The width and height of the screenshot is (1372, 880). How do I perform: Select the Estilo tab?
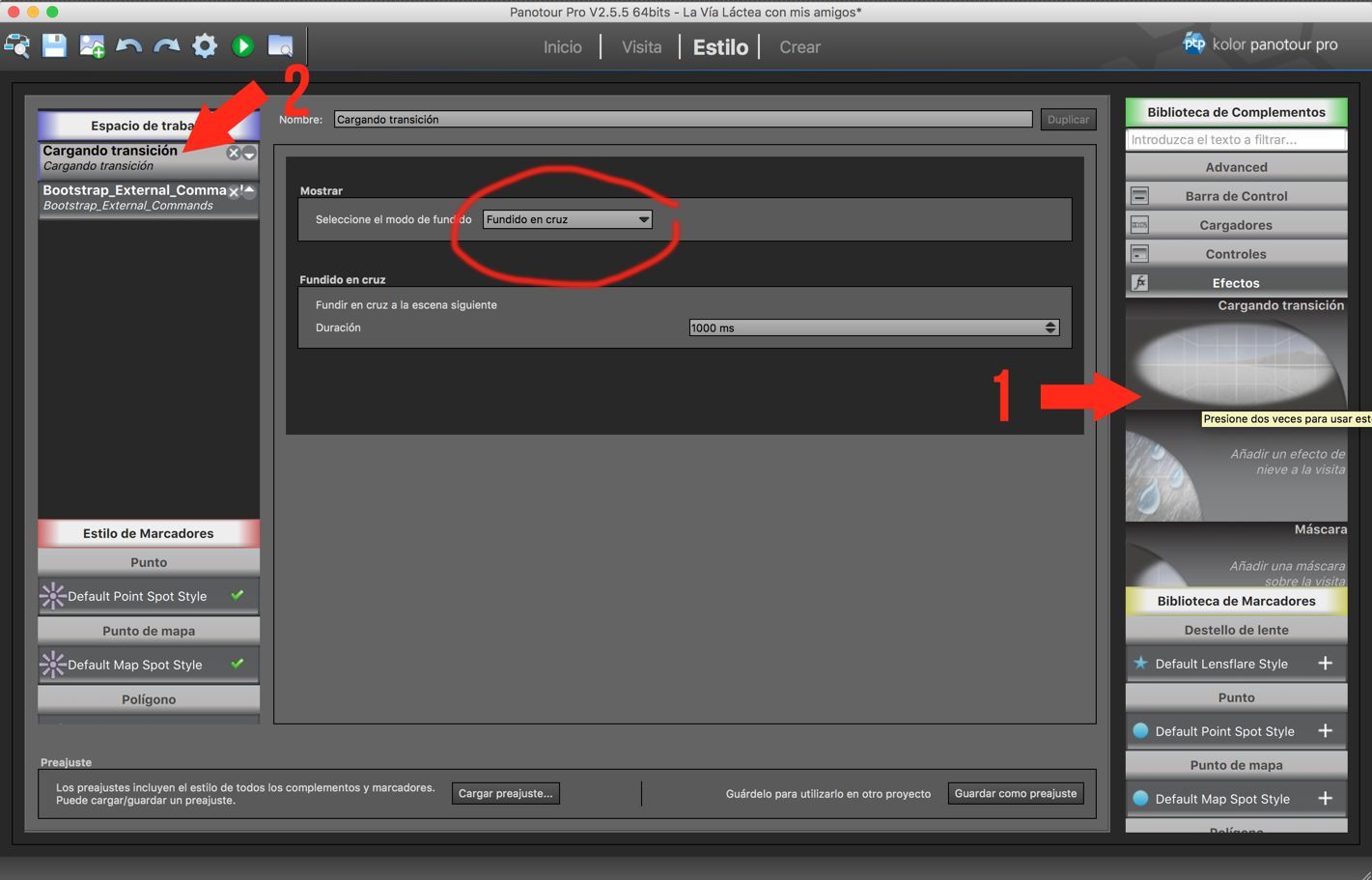(x=720, y=46)
